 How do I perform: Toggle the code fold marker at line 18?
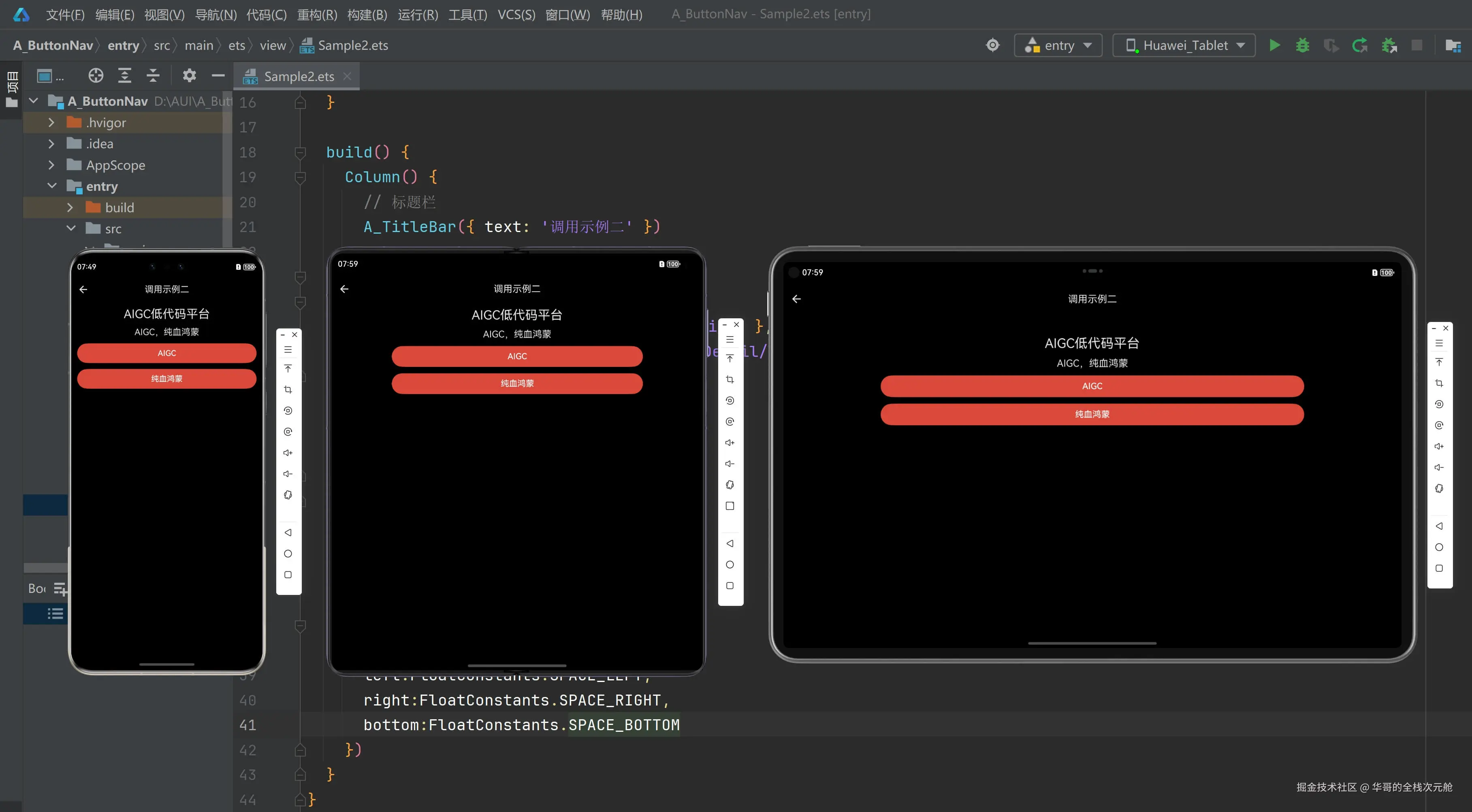click(300, 153)
